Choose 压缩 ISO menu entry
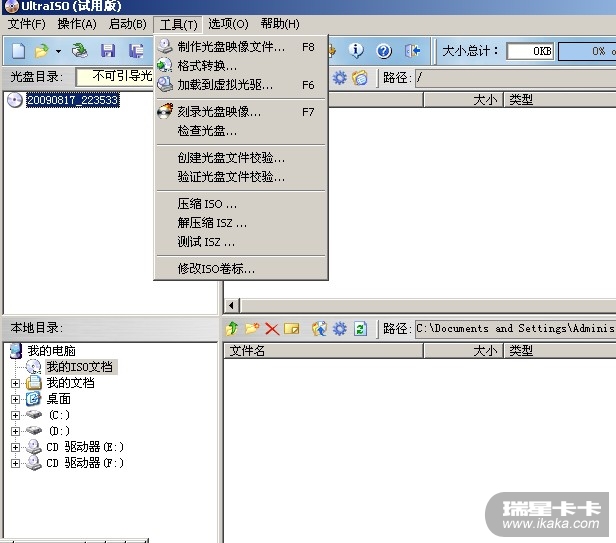The height and width of the screenshot is (543, 616). [x=241, y=204]
